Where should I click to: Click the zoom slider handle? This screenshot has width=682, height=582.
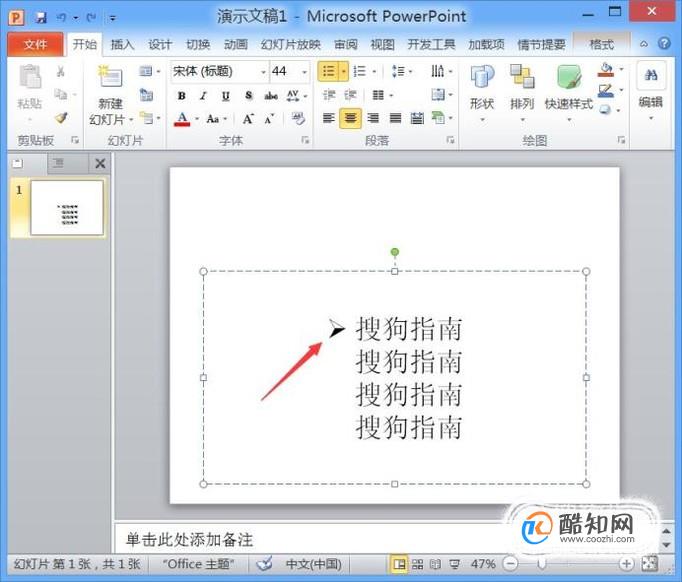pyautogui.click(x=542, y=564)
